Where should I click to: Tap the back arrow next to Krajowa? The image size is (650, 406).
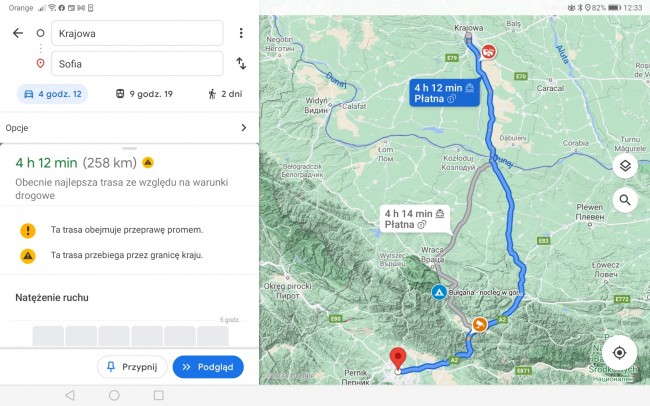[x=18, y=33]
